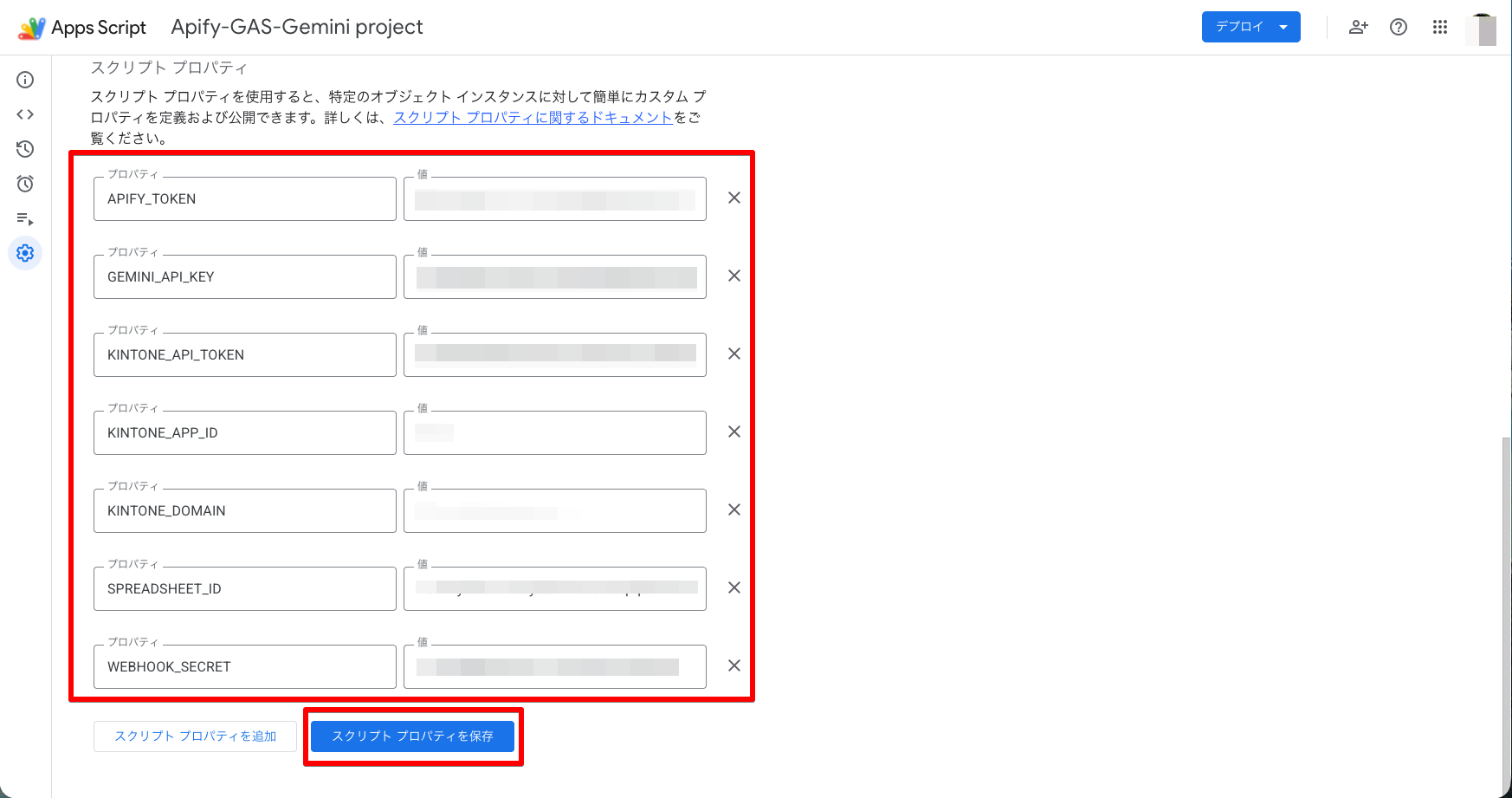This screenshot has width=1512, height=798.
Task: Open the help question mark icon
Action: [x=1399, y=27]
